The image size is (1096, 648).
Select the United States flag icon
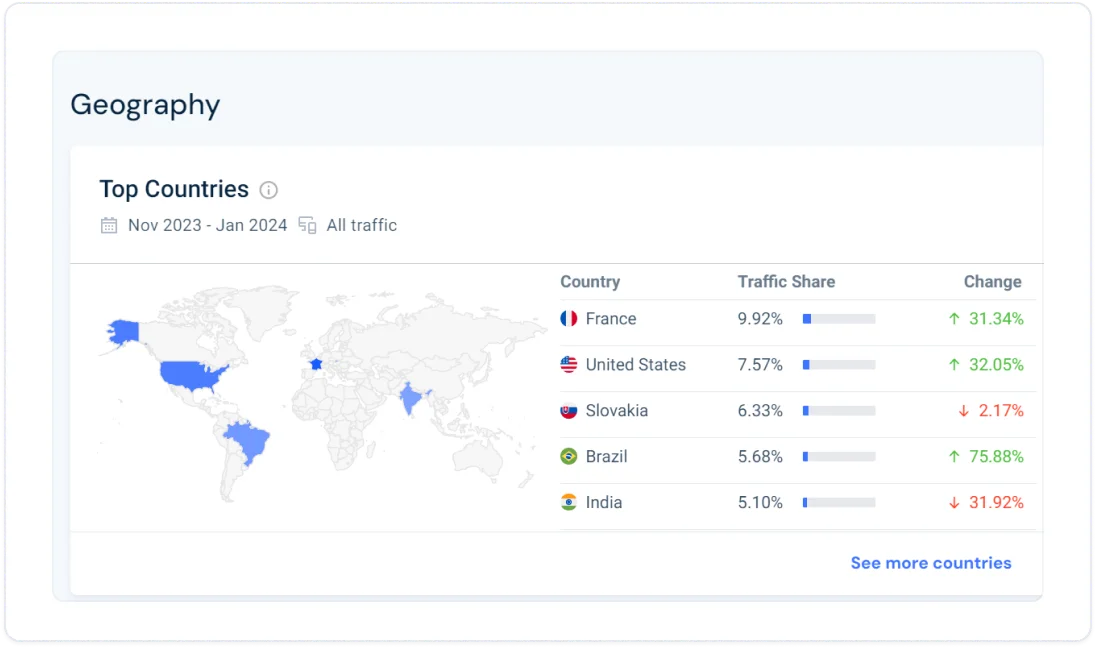(568, 364)
